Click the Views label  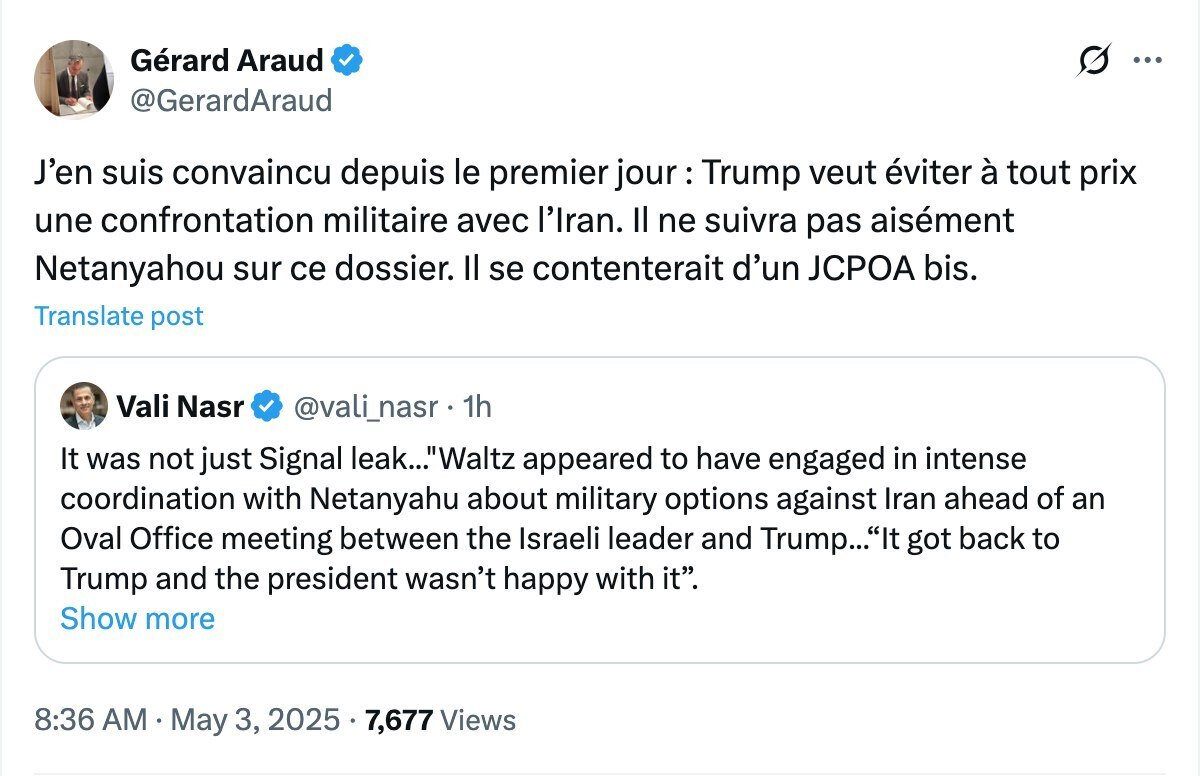pyautogui.click(x=478, y=720)
